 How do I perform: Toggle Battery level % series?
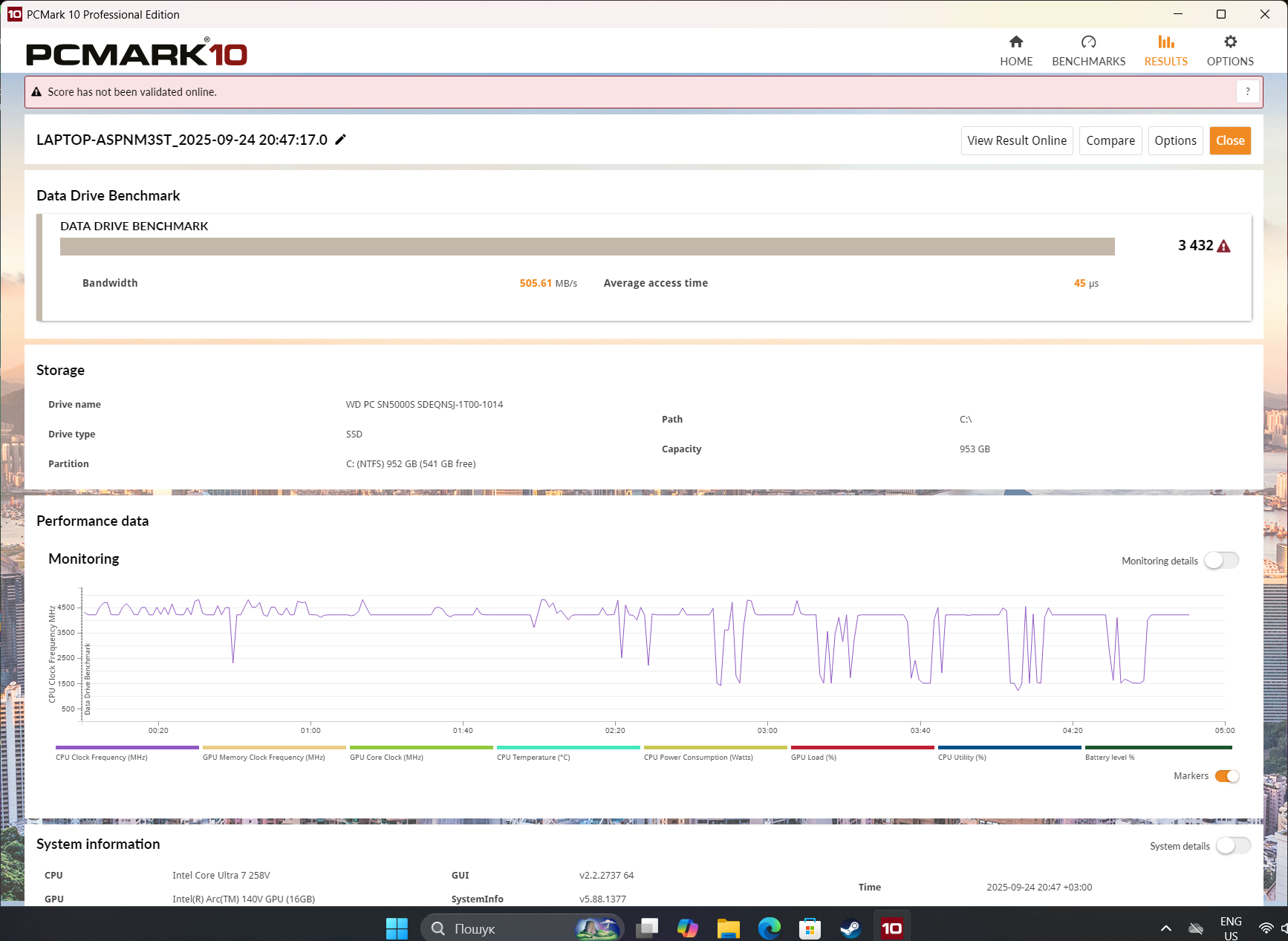point(1158,752)
